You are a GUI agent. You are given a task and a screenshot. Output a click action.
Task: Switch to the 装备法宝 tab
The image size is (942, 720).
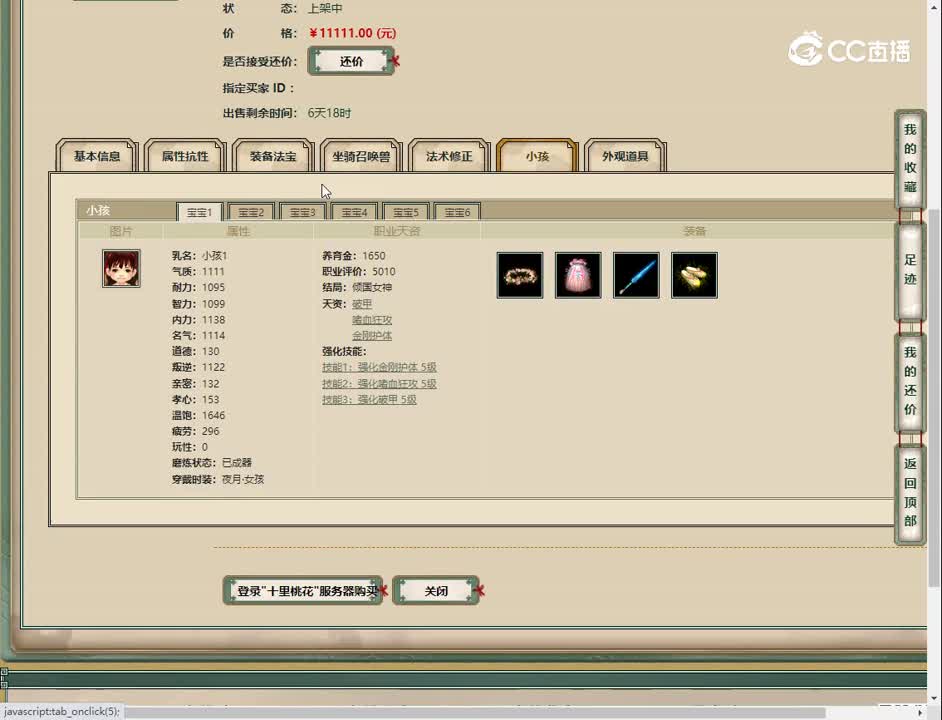point(273,156)
